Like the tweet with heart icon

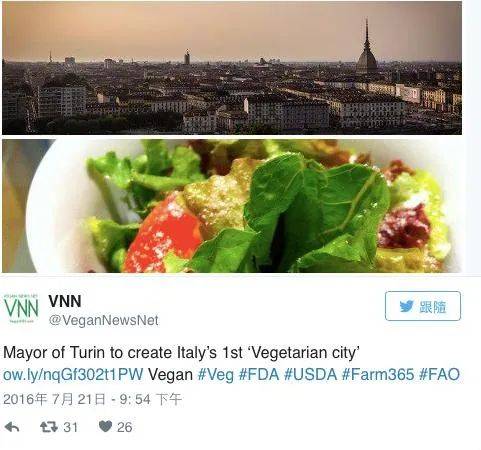(x=105, y=426)
